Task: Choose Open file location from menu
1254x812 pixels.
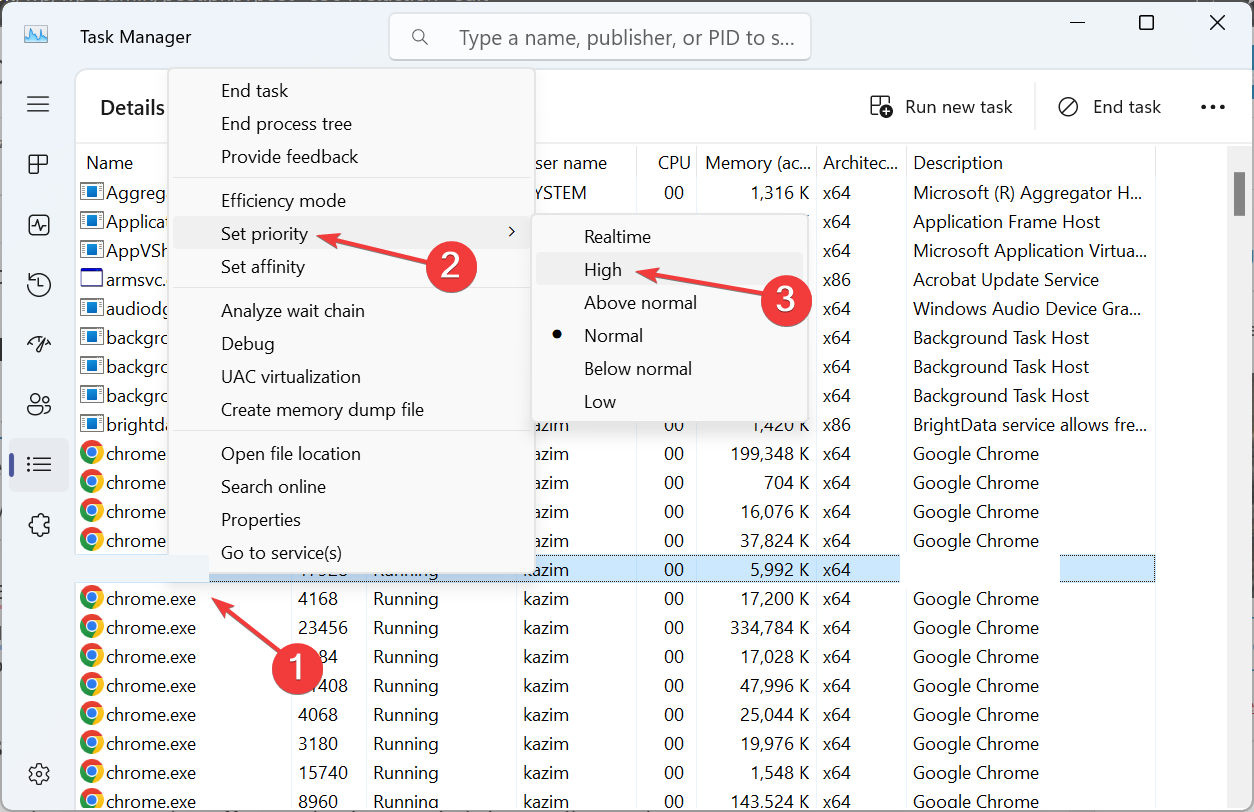Action: (x=290, y=454)
